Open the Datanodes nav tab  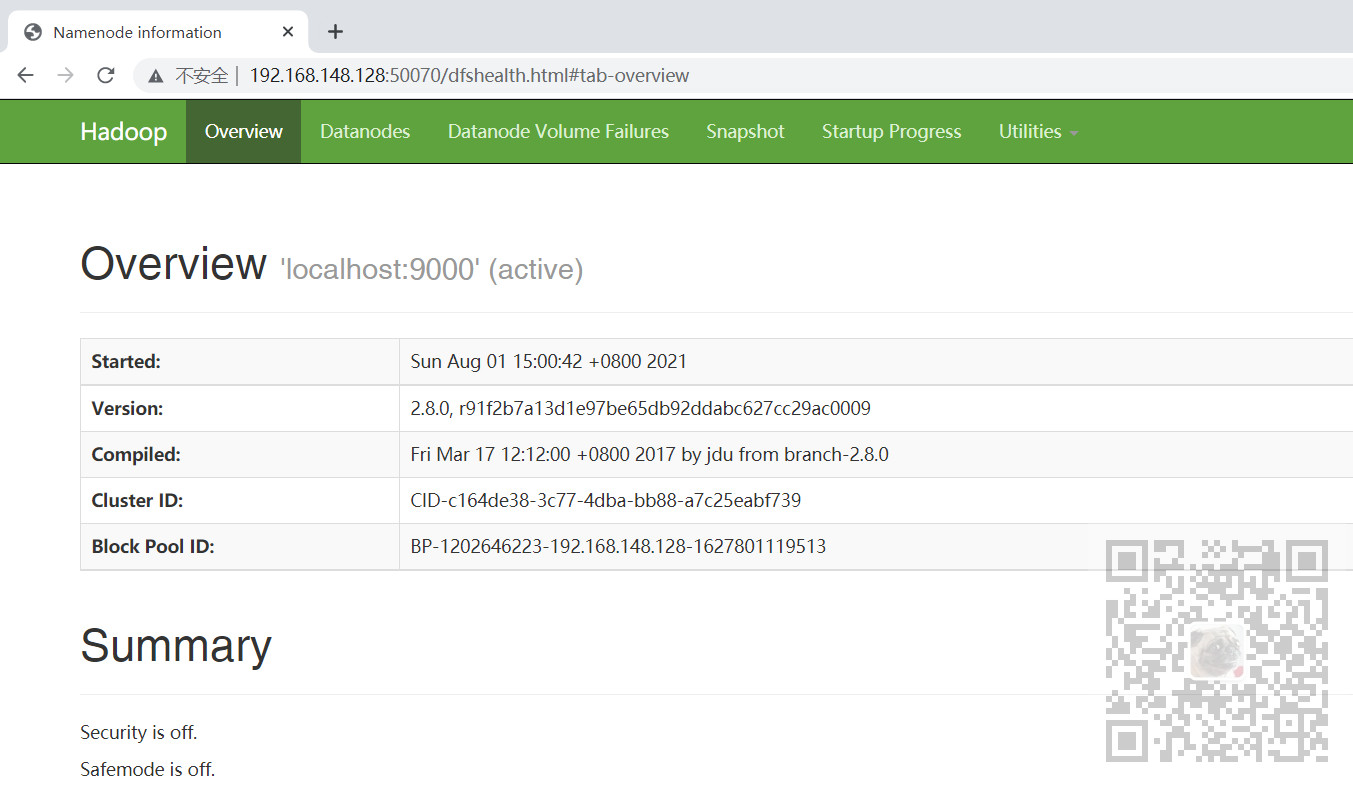click(x=365, y=131)
